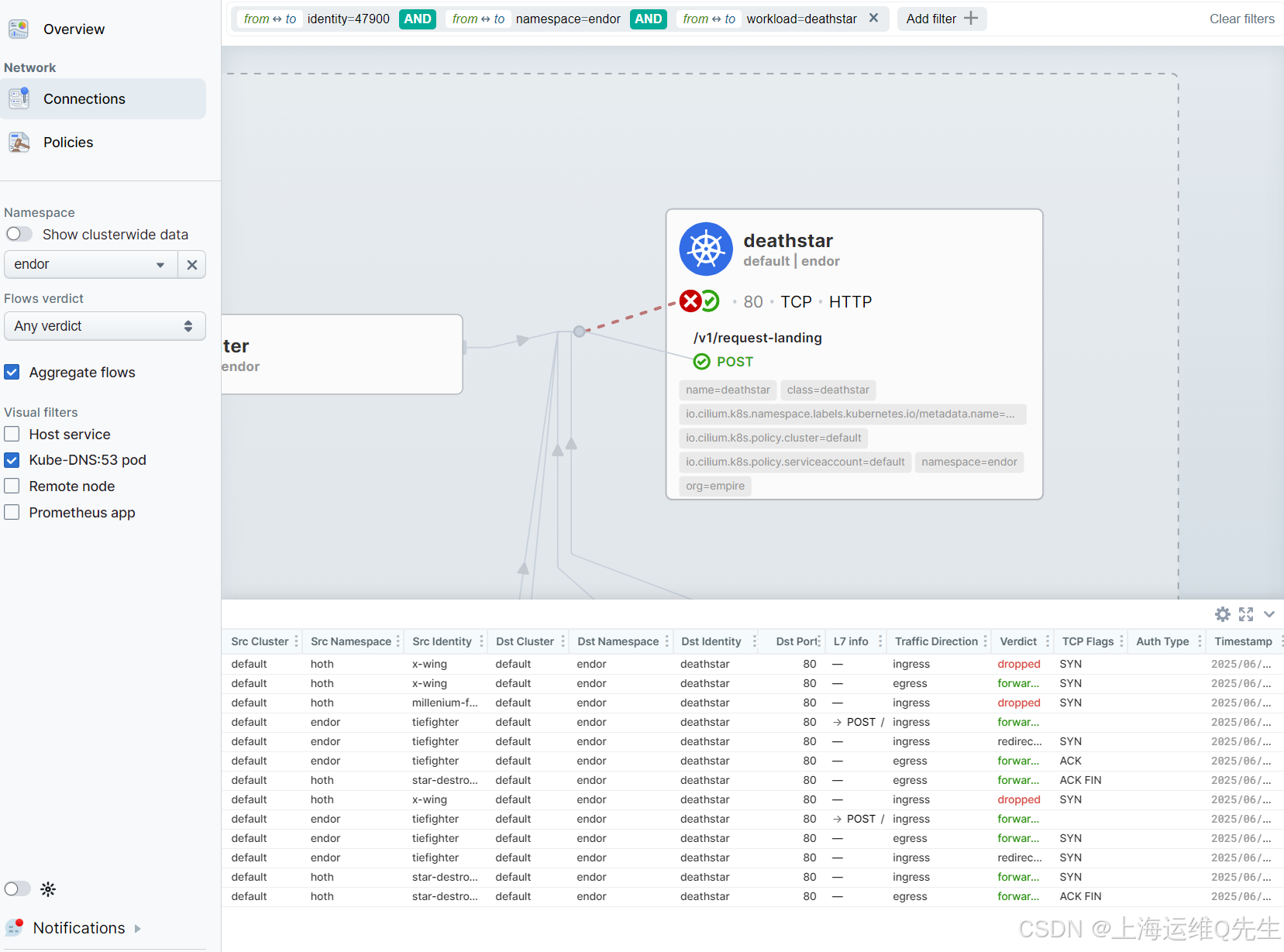Click the Notifications bell icon
The height and width of the screenshot is (952, 1284).
pyautogui.click(x=14, y=927)
